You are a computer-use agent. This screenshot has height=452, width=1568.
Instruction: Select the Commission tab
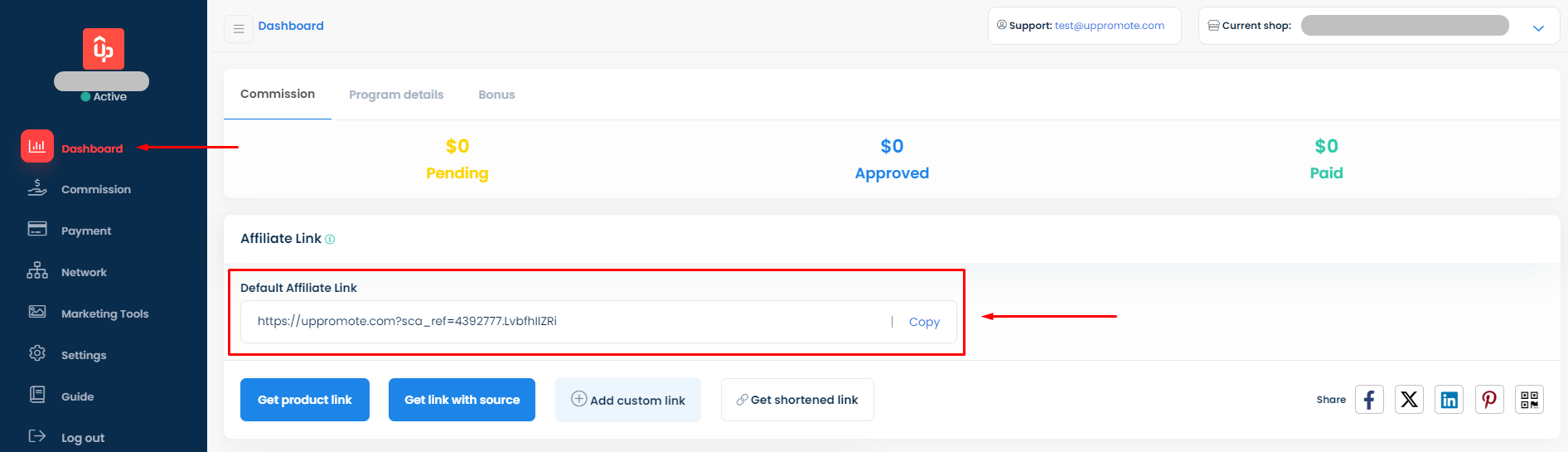pos(278,94)
